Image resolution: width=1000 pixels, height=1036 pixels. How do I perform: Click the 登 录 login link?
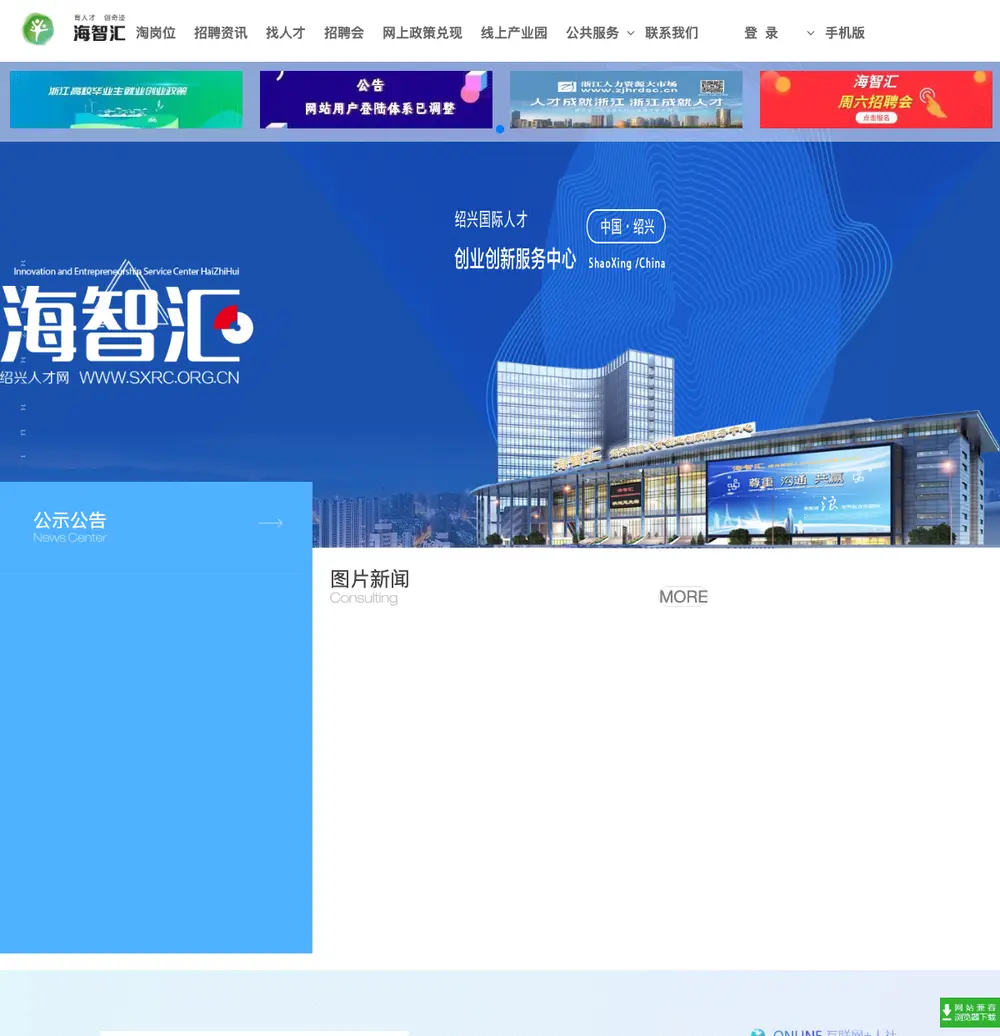coord(761,33)
